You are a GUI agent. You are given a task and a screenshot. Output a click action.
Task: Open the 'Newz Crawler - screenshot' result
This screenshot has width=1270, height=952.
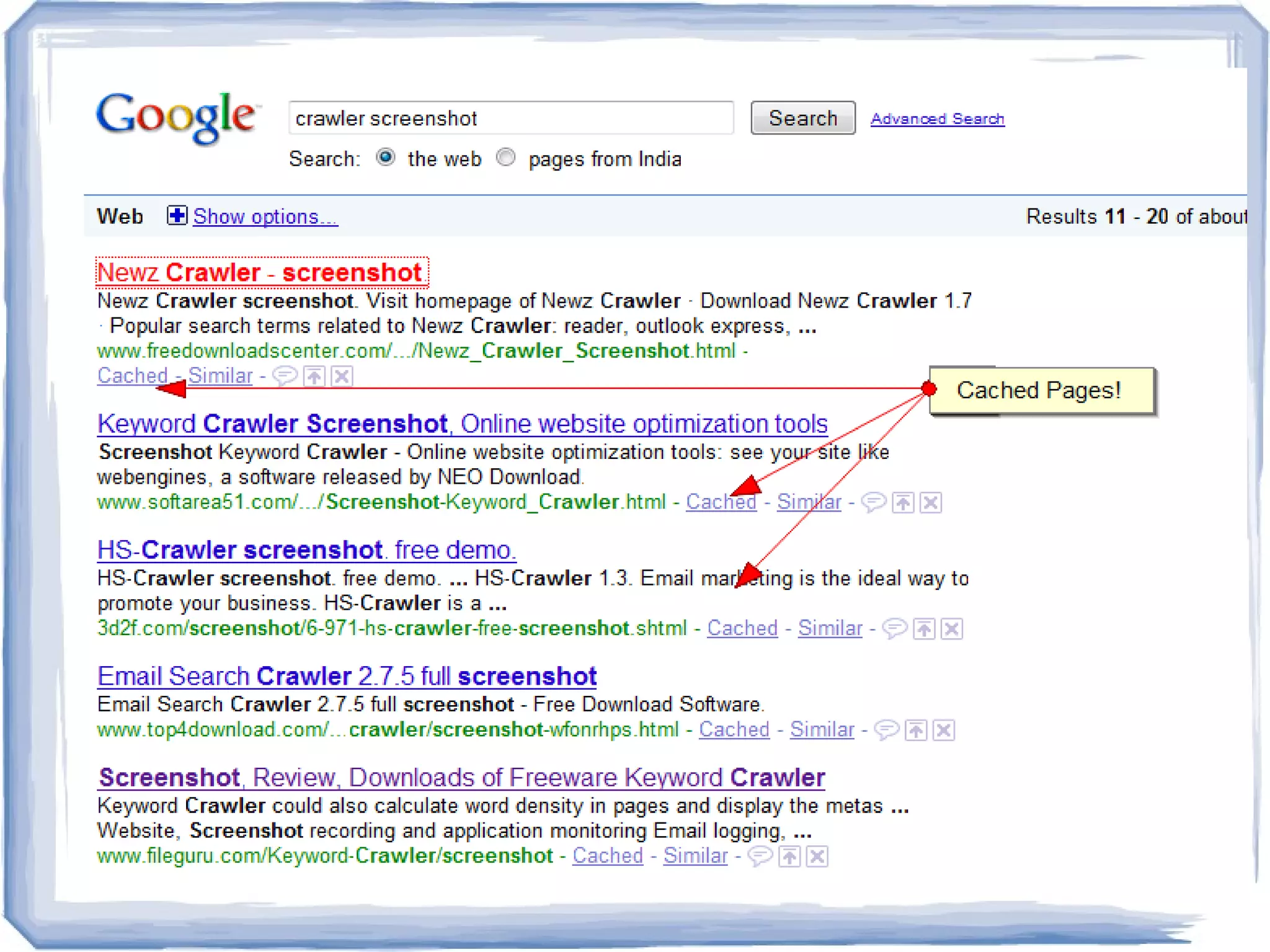[x=261, y=272]
